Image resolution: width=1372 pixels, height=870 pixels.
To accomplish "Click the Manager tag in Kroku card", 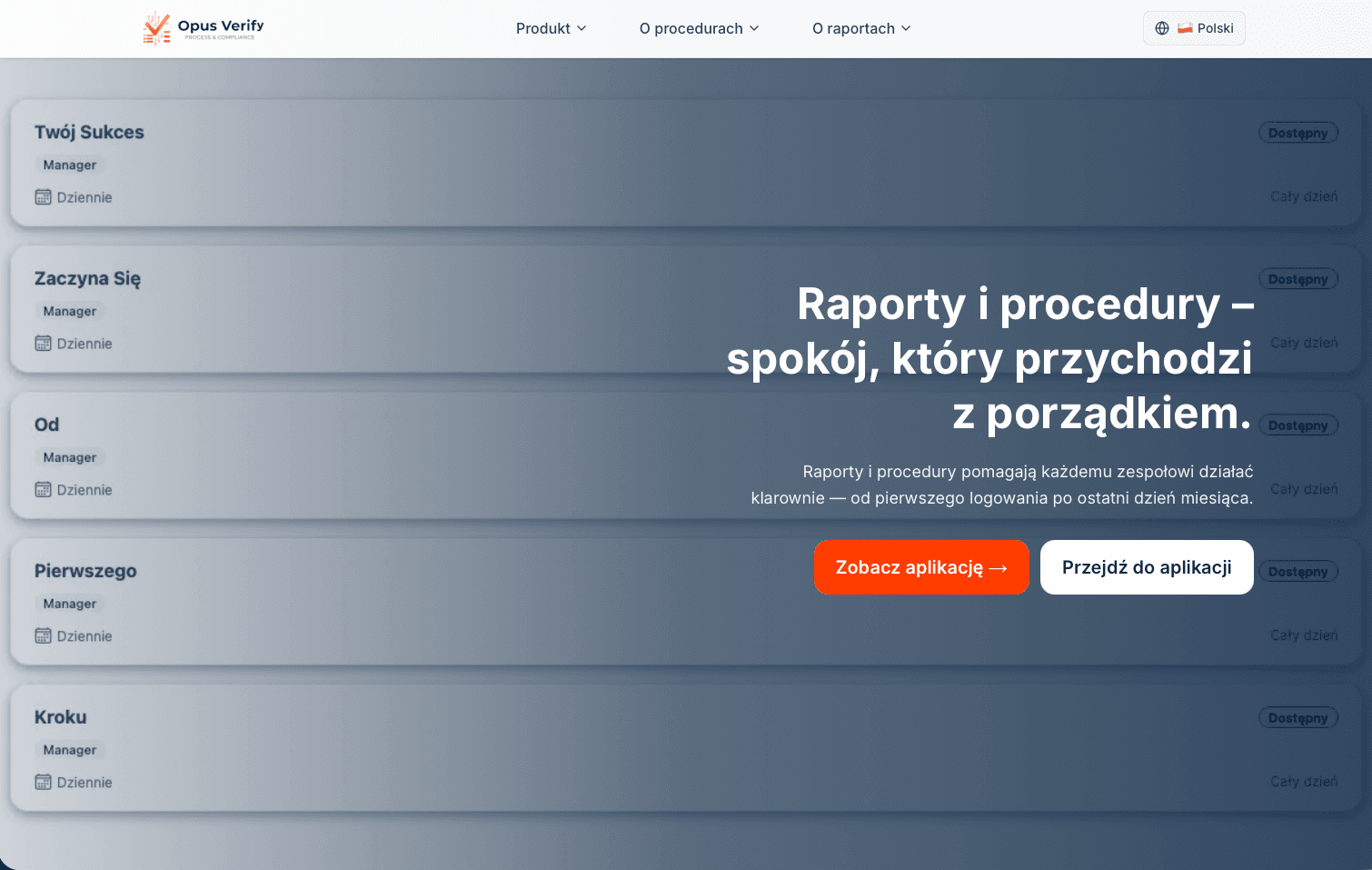I will point(70,751).
